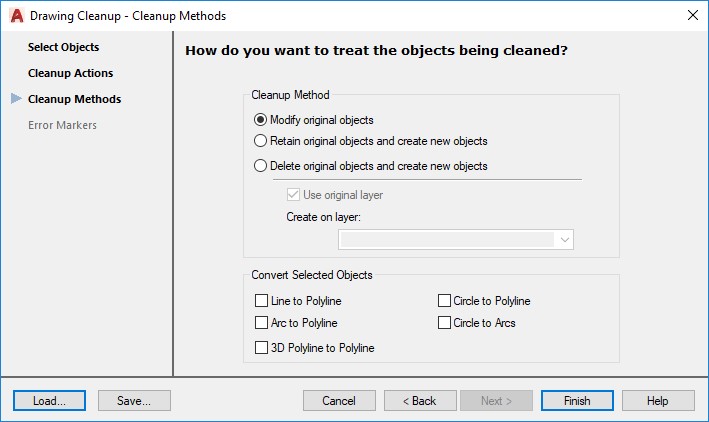Toggle the Use original layer checkbox
The width and height of the screenshot is (709, 422).
(294, 195)
